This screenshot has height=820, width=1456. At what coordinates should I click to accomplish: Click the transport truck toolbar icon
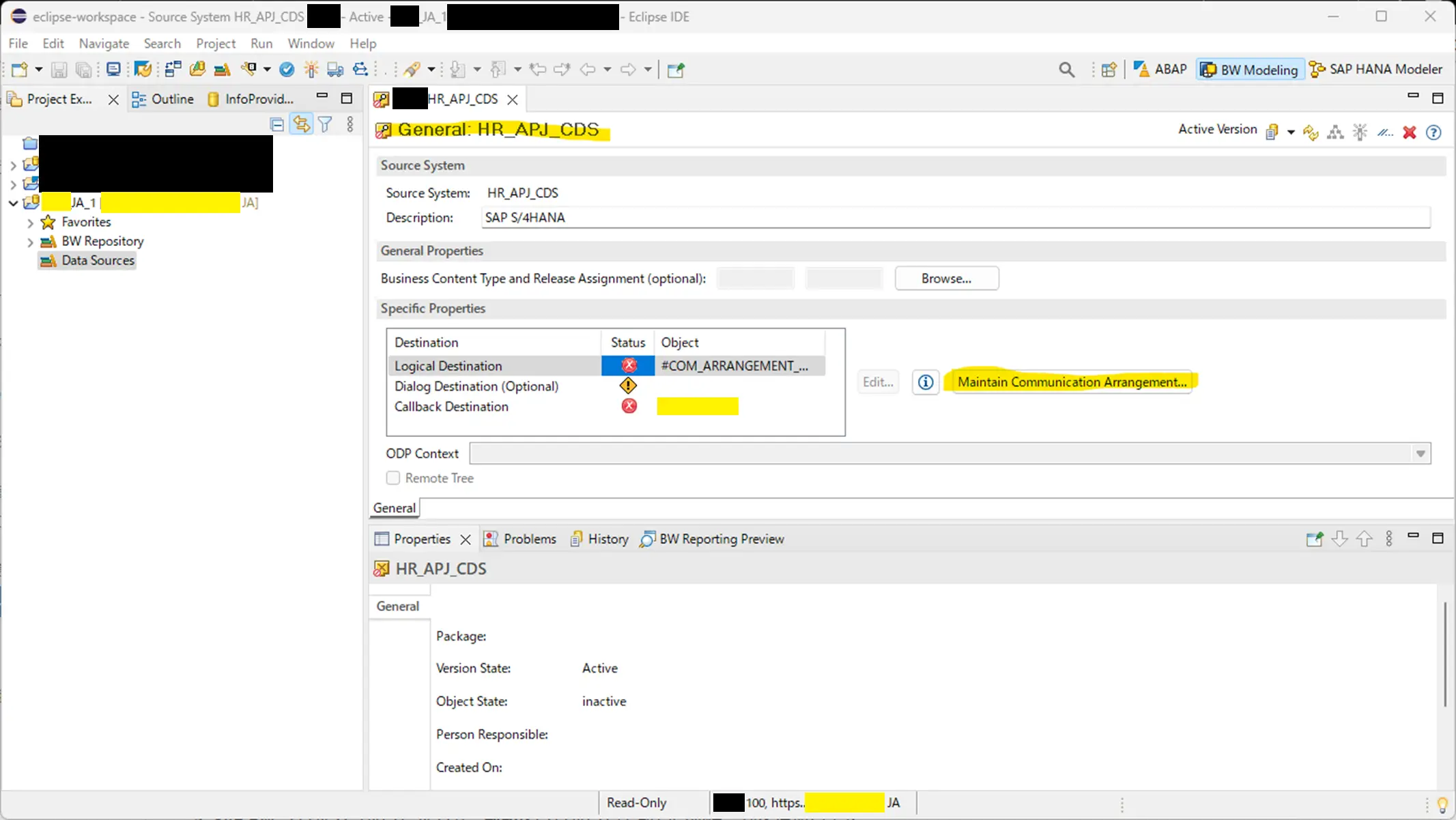pos(335,69)
